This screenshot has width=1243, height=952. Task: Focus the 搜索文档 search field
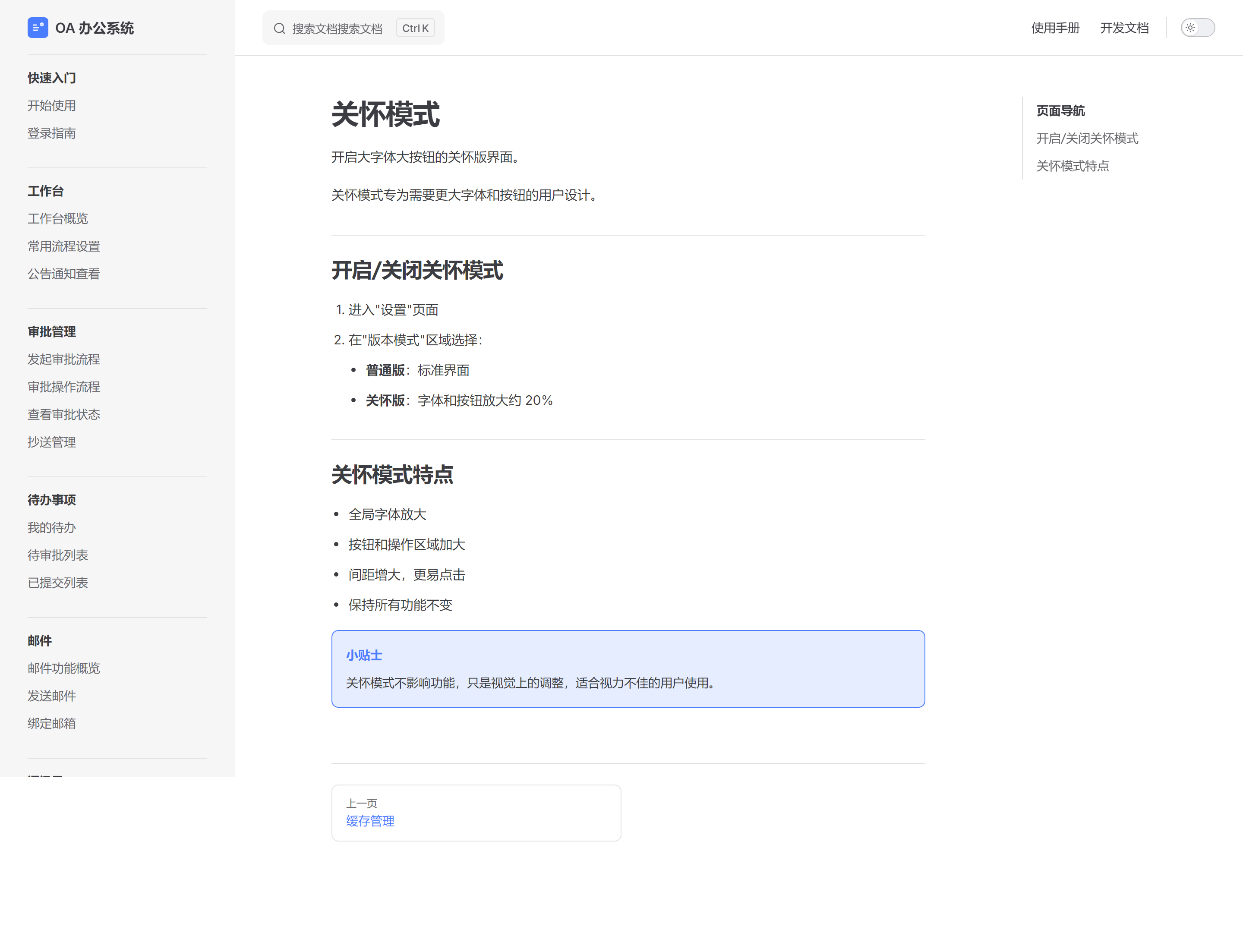coord(353,28)
